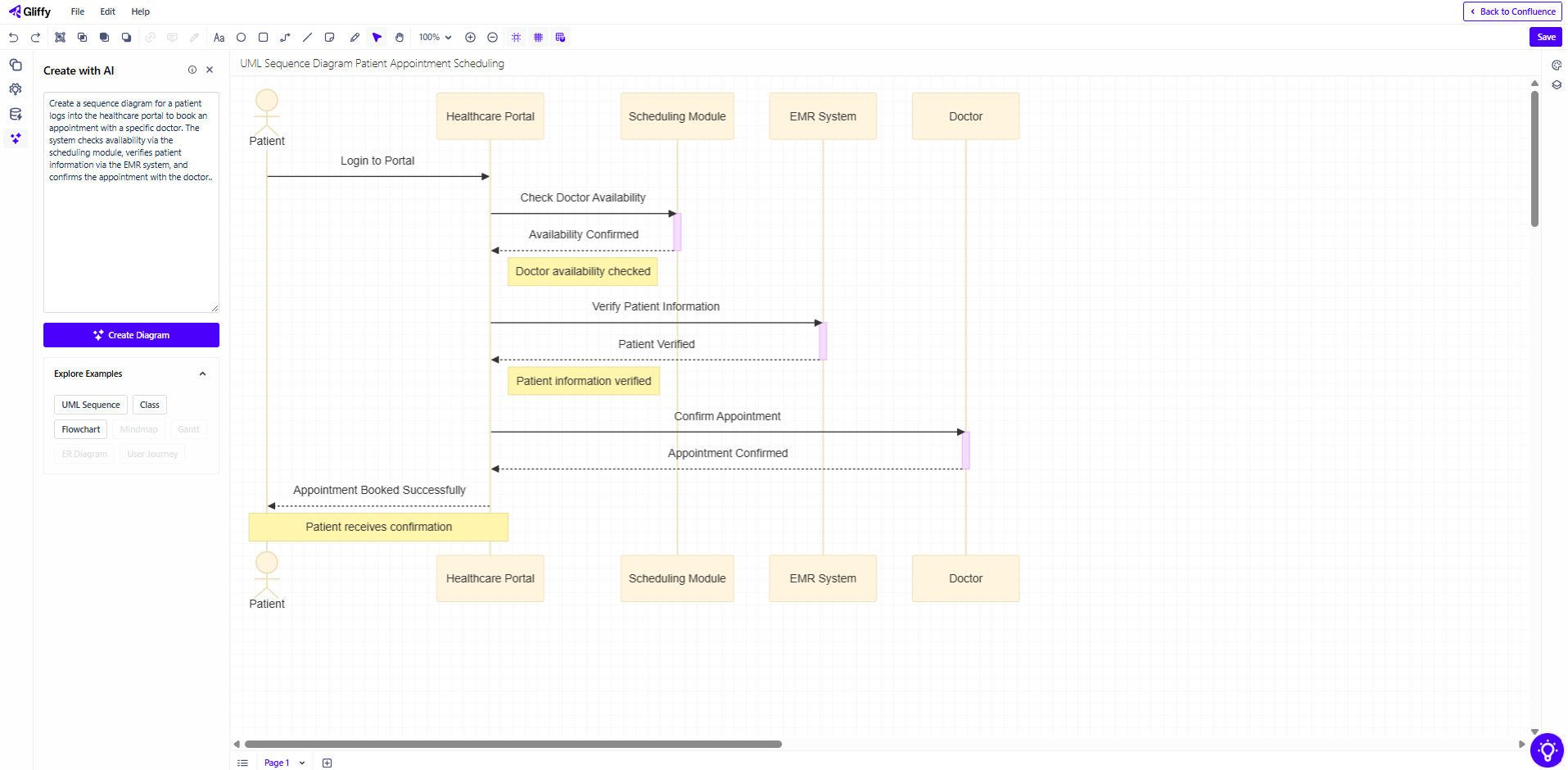Select the bottom Healthcare Portal box
Image resolution: width=1568 pixels, height=770 pixels.
490,578
